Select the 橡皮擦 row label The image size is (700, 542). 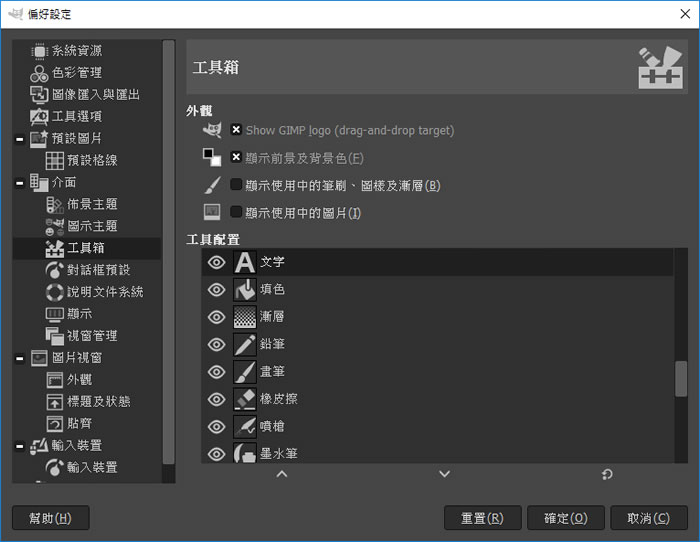279,399
